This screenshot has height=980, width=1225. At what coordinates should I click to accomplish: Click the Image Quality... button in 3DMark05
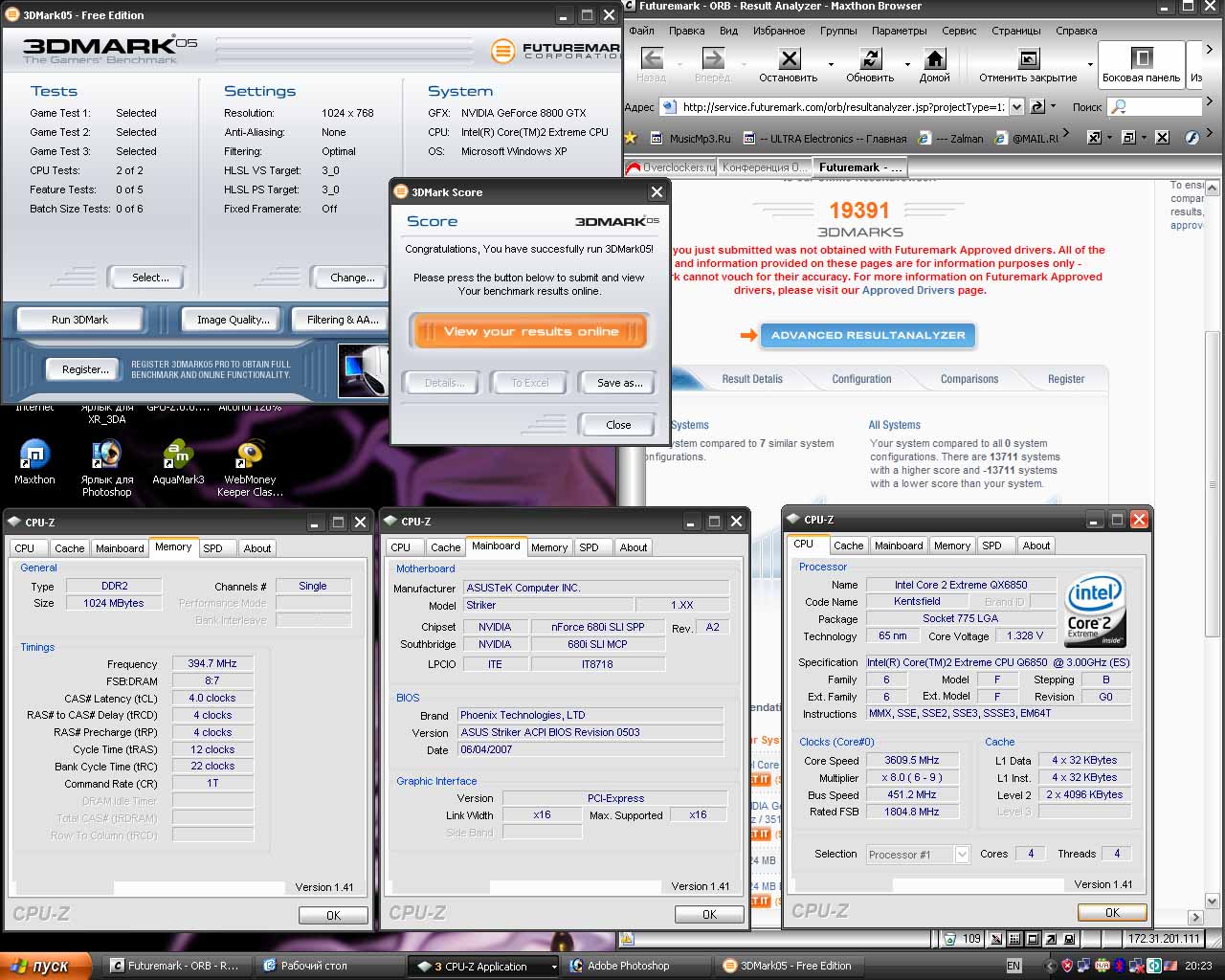[233, 320]
